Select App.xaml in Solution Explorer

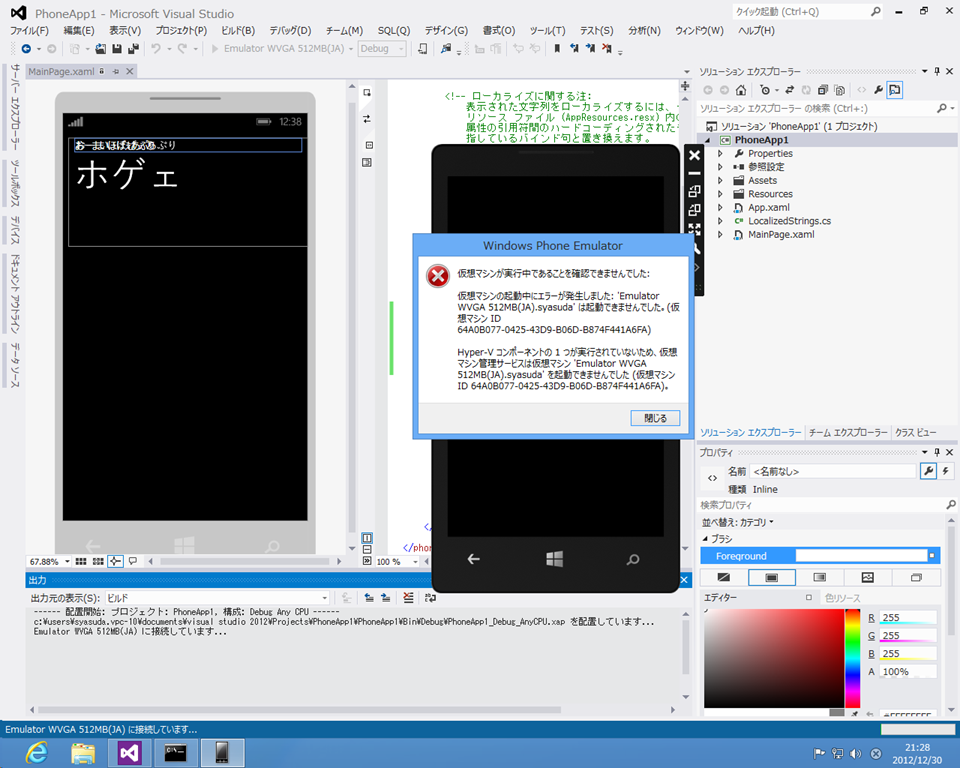click(768, 208)
